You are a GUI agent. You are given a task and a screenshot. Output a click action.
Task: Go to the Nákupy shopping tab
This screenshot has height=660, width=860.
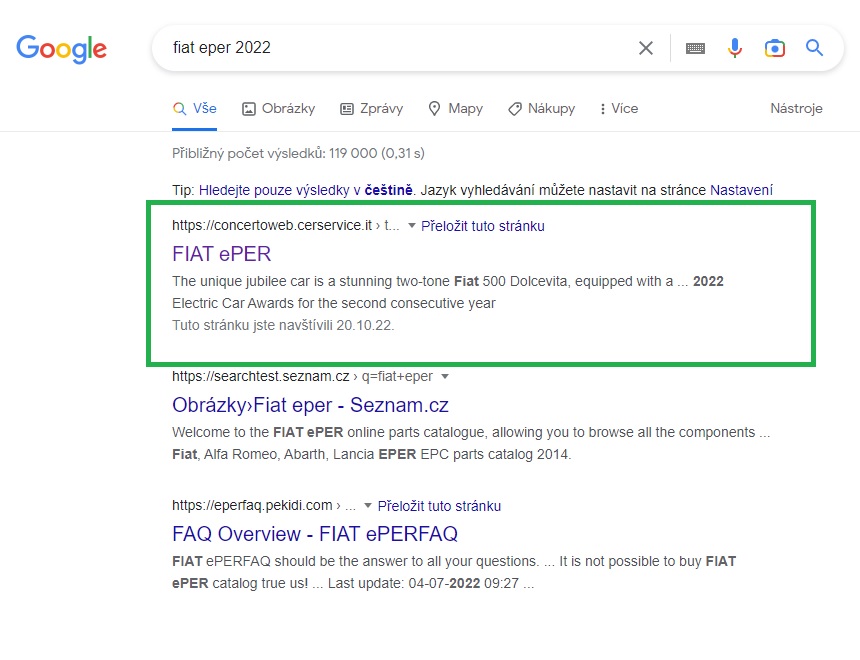pos(541,108)
